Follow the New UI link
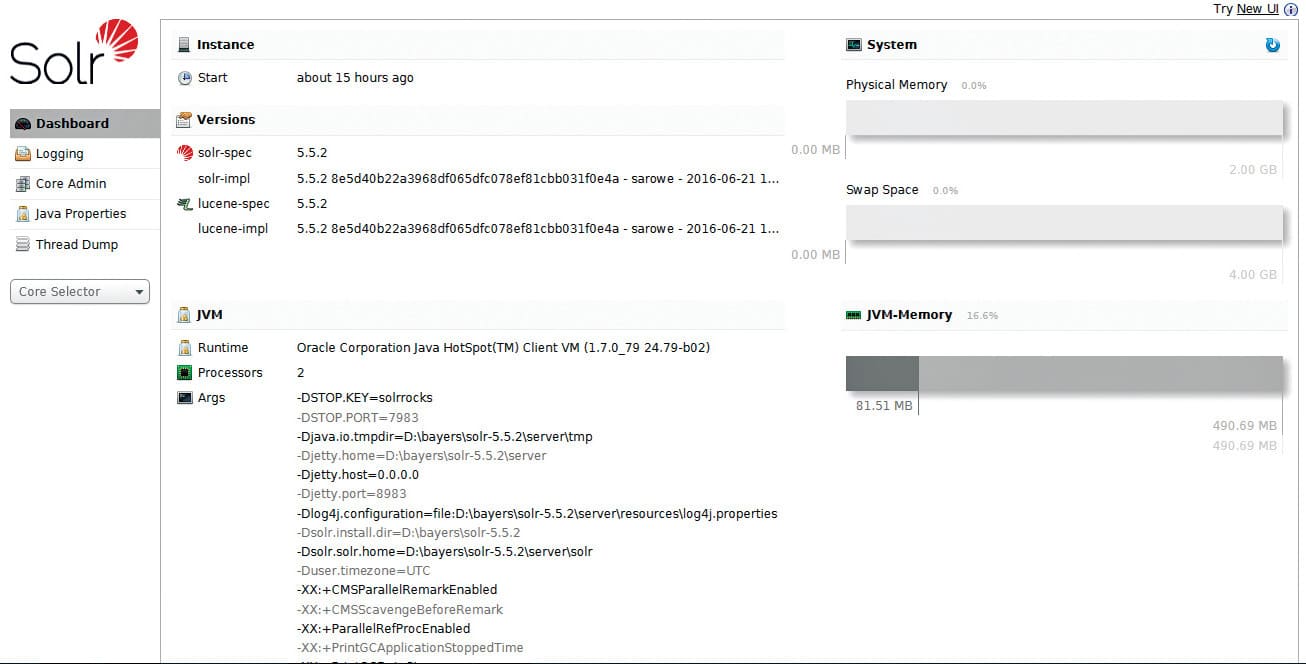 coord(1257,9)
